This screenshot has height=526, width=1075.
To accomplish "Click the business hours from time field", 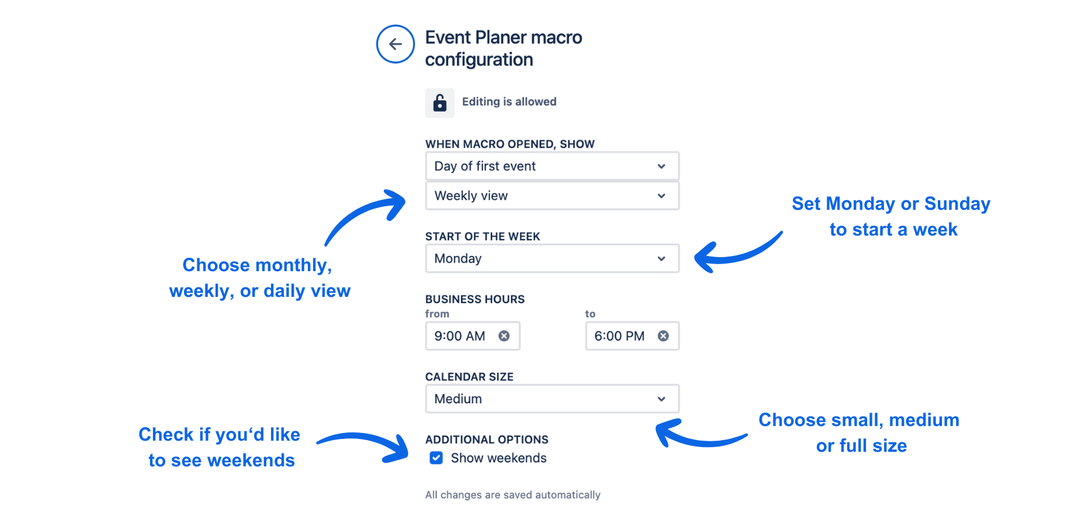I will 461,336.
